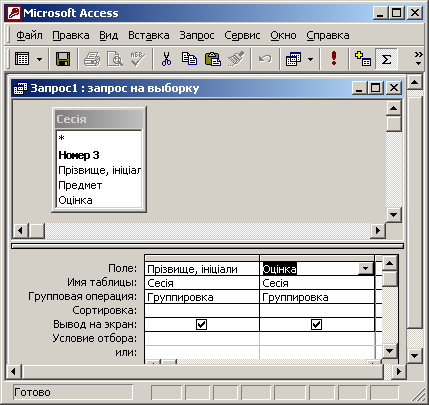Click the pane splitter bar between table and grid

[x=207, y=246]
